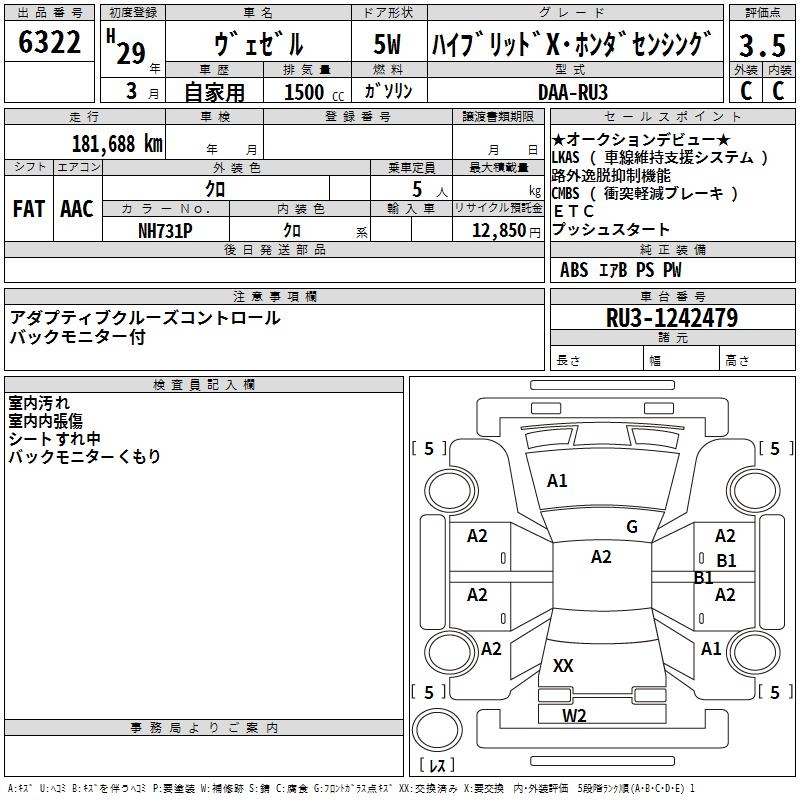The width and height of the screenshot is (800, 800).
Task: Click the シートすれ中 inspector remark
Action: 54,438
